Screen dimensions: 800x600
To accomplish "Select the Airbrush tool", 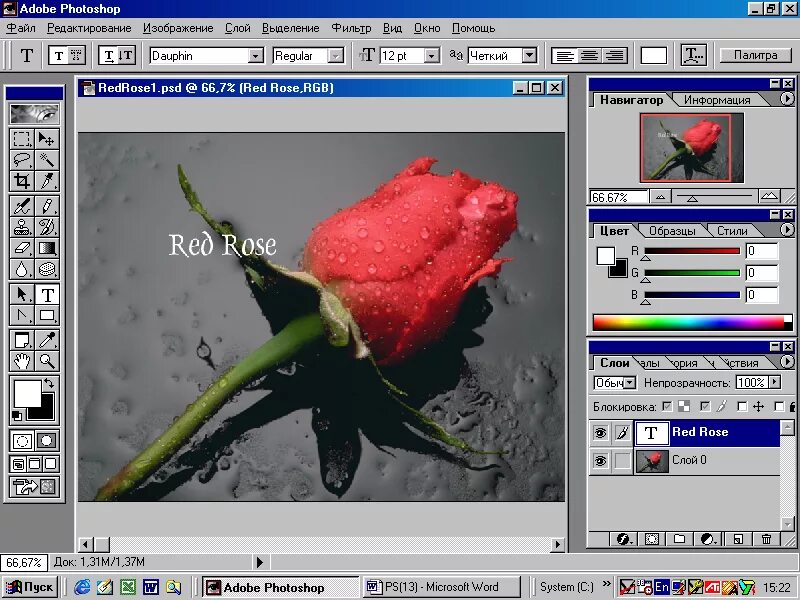I will point(21,206).
